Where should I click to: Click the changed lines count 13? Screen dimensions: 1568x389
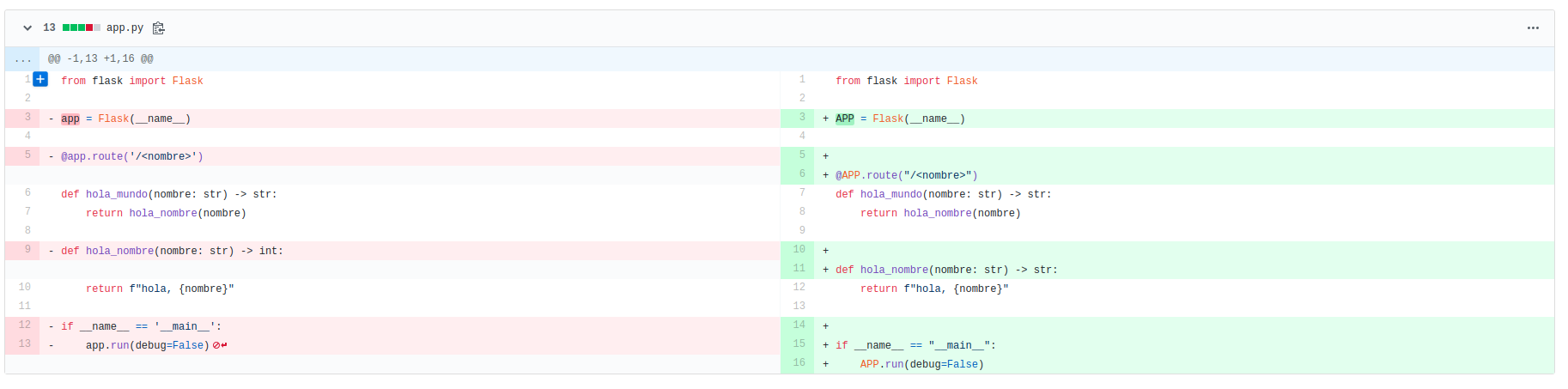pos(49,28)
